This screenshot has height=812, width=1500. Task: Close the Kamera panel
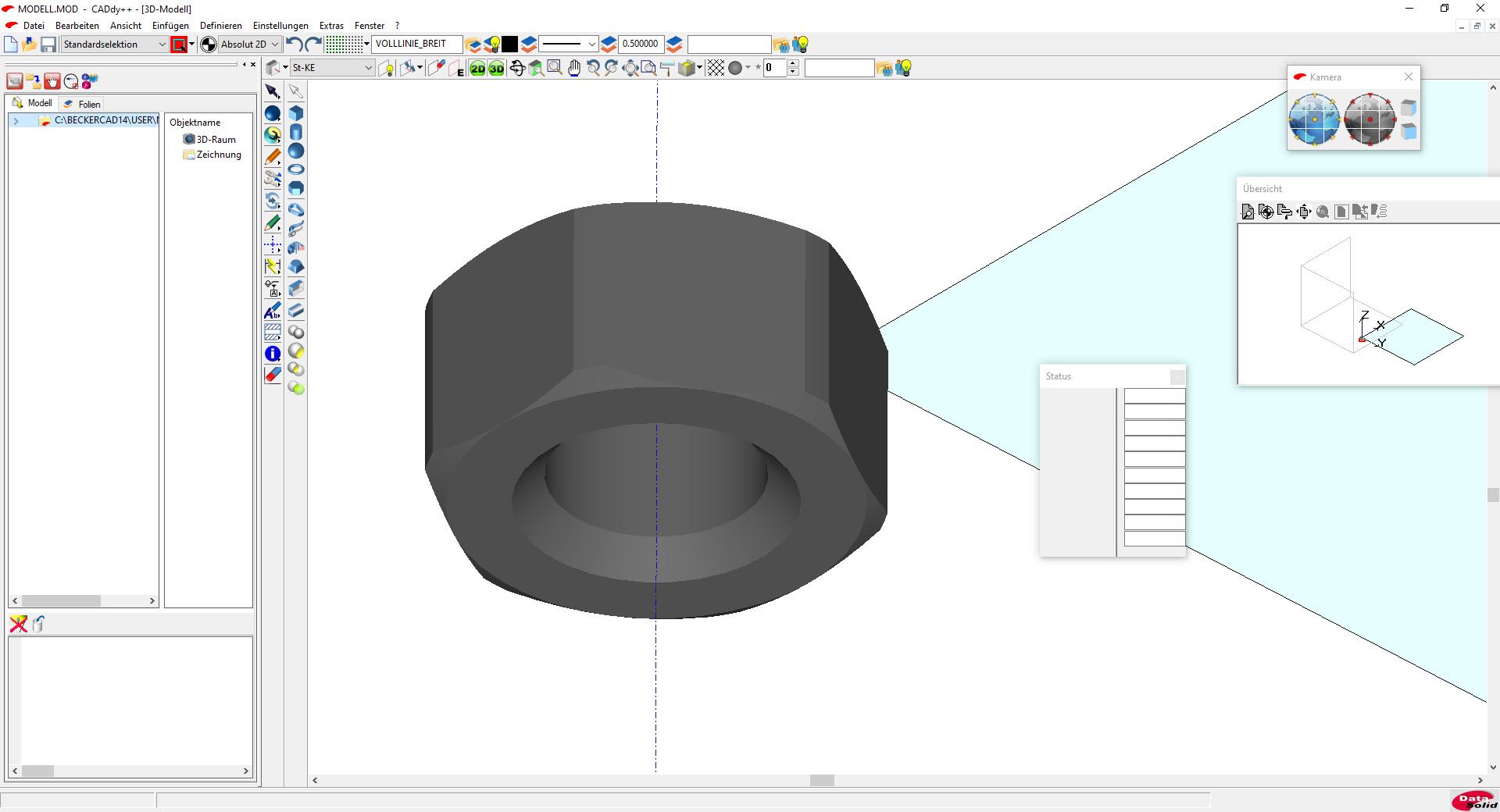pyautogui.click(x=1408, y=77)
